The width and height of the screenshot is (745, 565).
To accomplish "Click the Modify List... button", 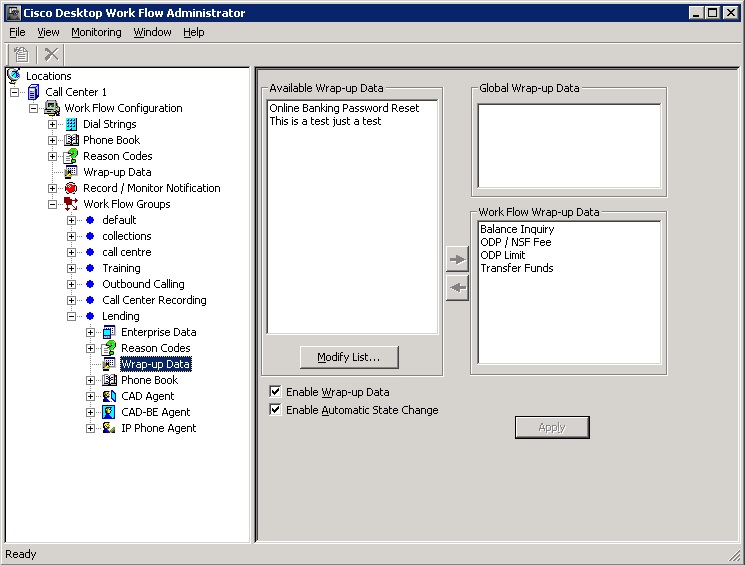I will coord(349,357).
